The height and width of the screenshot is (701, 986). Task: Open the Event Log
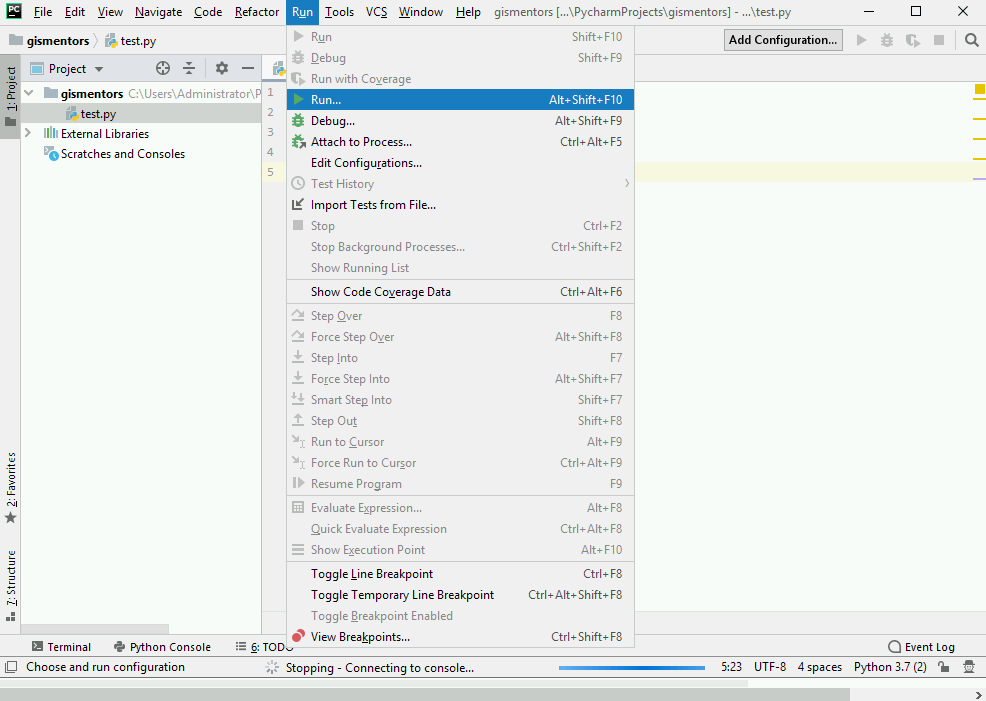[920, 646]
